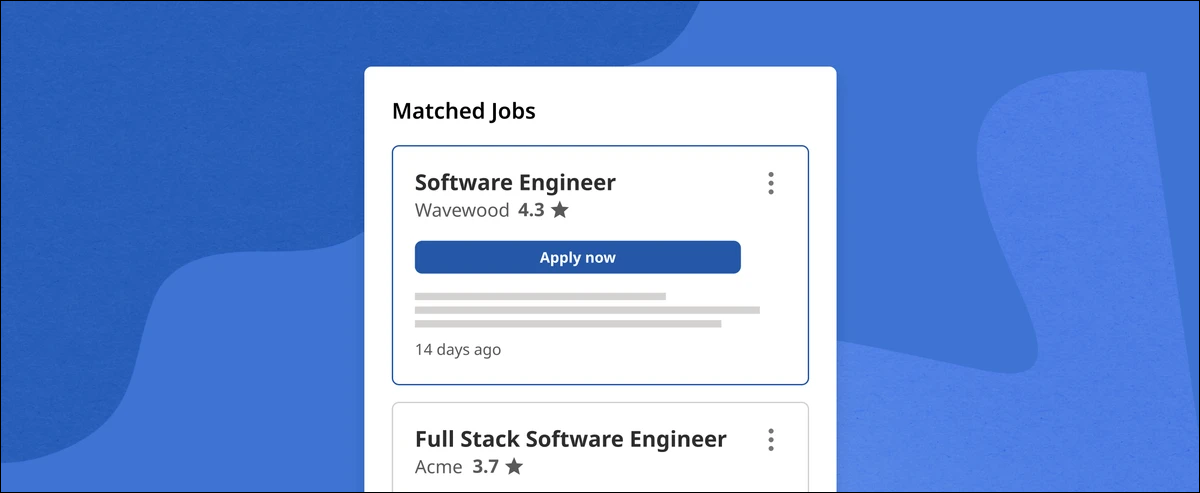This screenshot has width=1200, height=493.
Task: Click the star icon next to Acme's rating
Action: (x=514, y=466)
